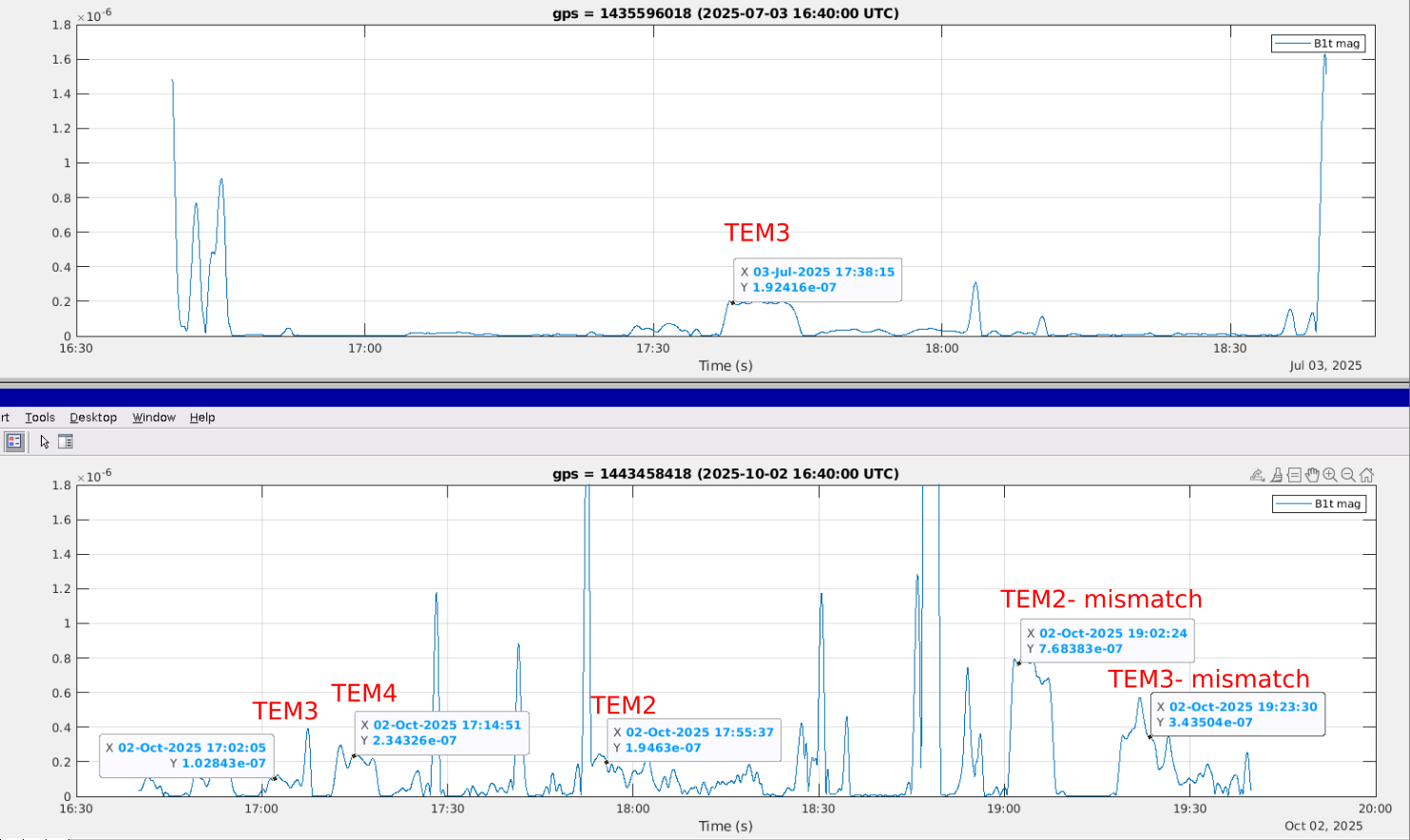Click the B1t mag legend in upper plot
This screenshot has width=1410, height=840.
coord(1318,44)
